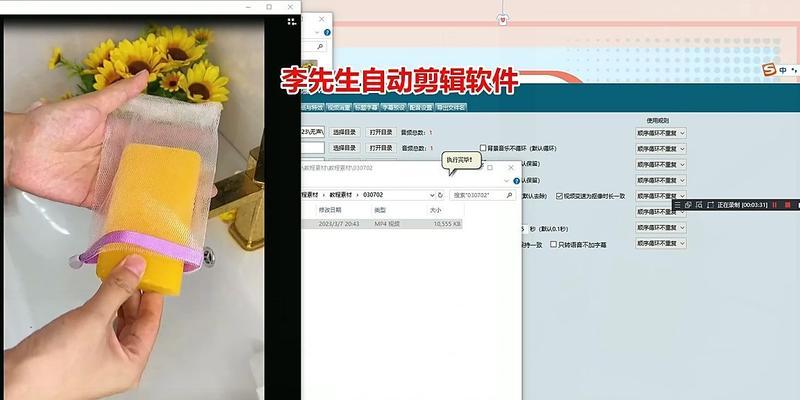
Task: Click the Sogou input method S icon
Action: (x=769, y=70)
